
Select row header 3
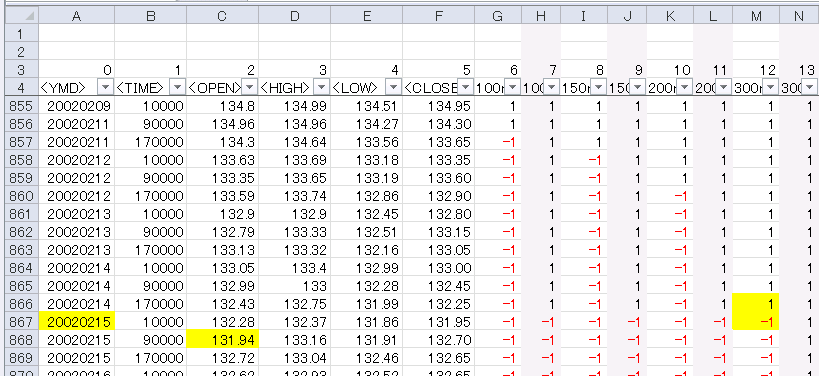point(21,69)
